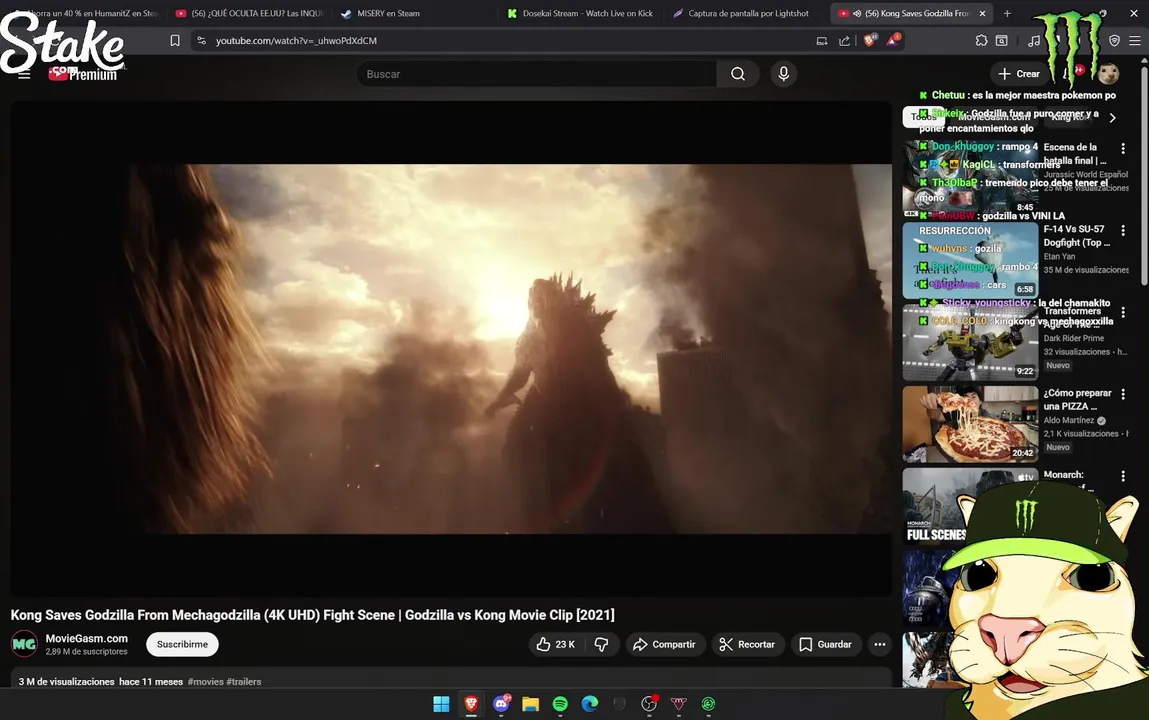Open the Transformers robot video thumbnail
This screenshot has height=720, width=1149.
coord(970,343)
